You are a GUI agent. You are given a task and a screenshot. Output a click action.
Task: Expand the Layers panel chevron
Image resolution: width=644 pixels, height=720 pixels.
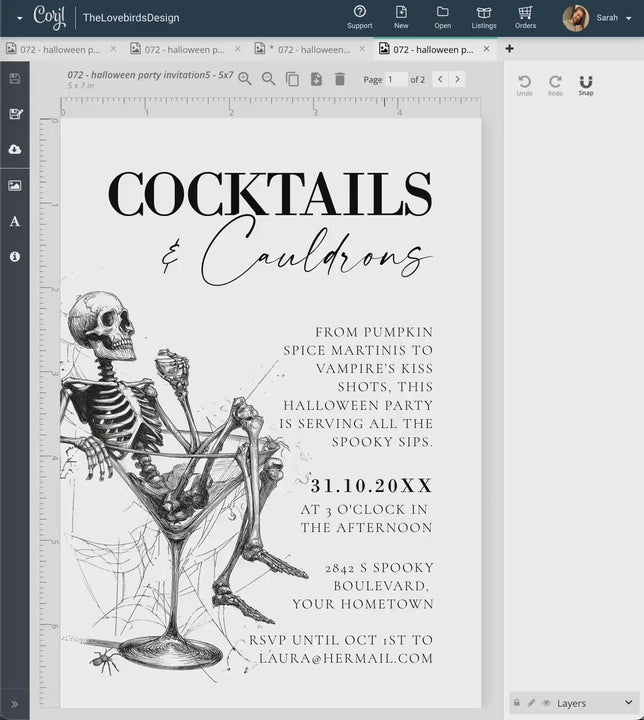(628, 703)
